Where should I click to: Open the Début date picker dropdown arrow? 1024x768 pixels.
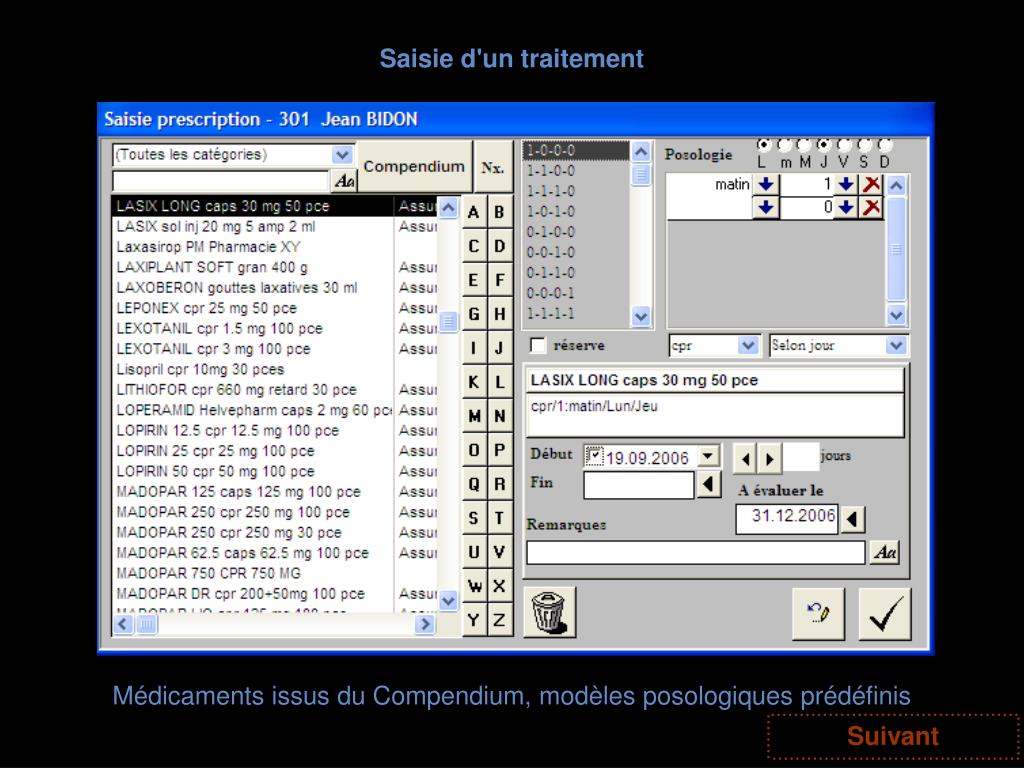[708, 456]
